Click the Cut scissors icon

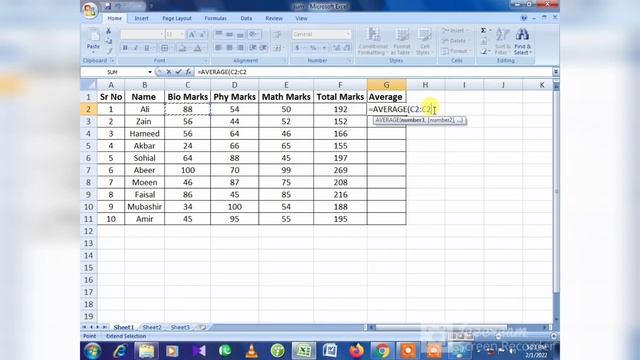tap(109, 31)
